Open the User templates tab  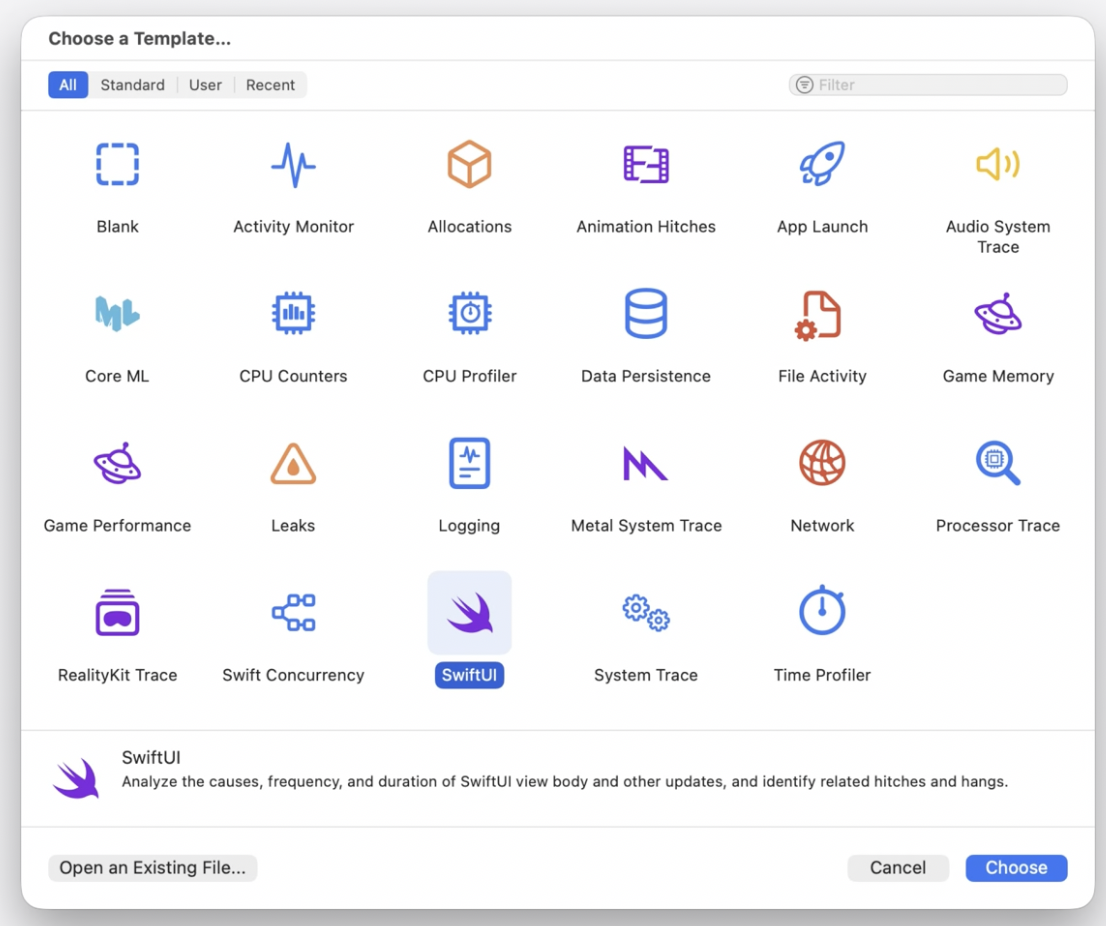click(205, 85)
